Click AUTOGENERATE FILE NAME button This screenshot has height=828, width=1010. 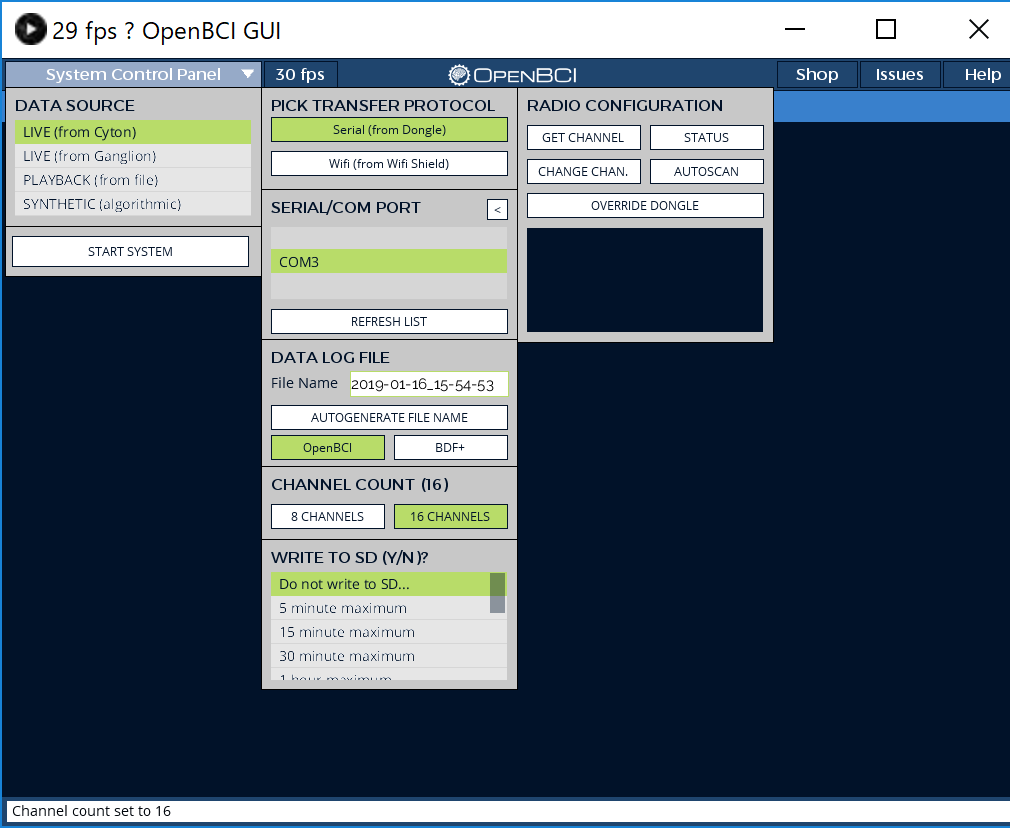[x=389, y=418]
